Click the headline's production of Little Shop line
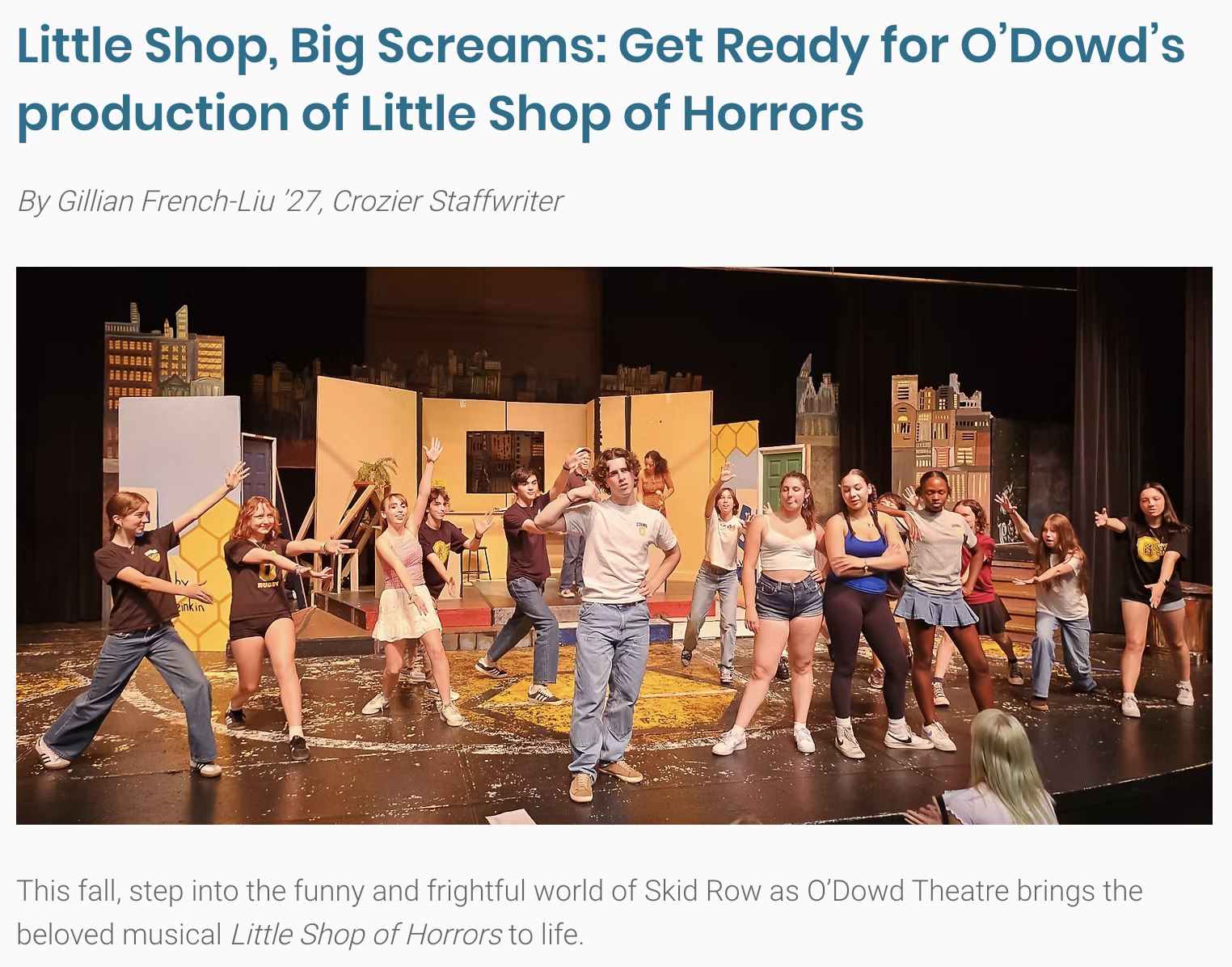Viewport: 1232px width, 967px height. tap(441, 113)
